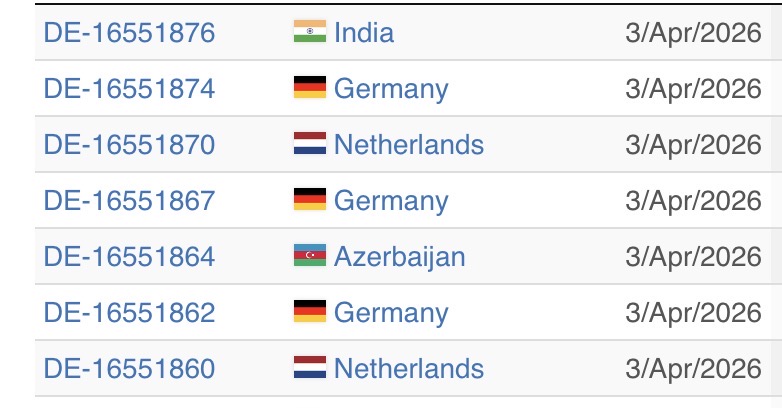Open the DE-16551867 entry
The image size is (782, 408).
[x=129, y=200]
